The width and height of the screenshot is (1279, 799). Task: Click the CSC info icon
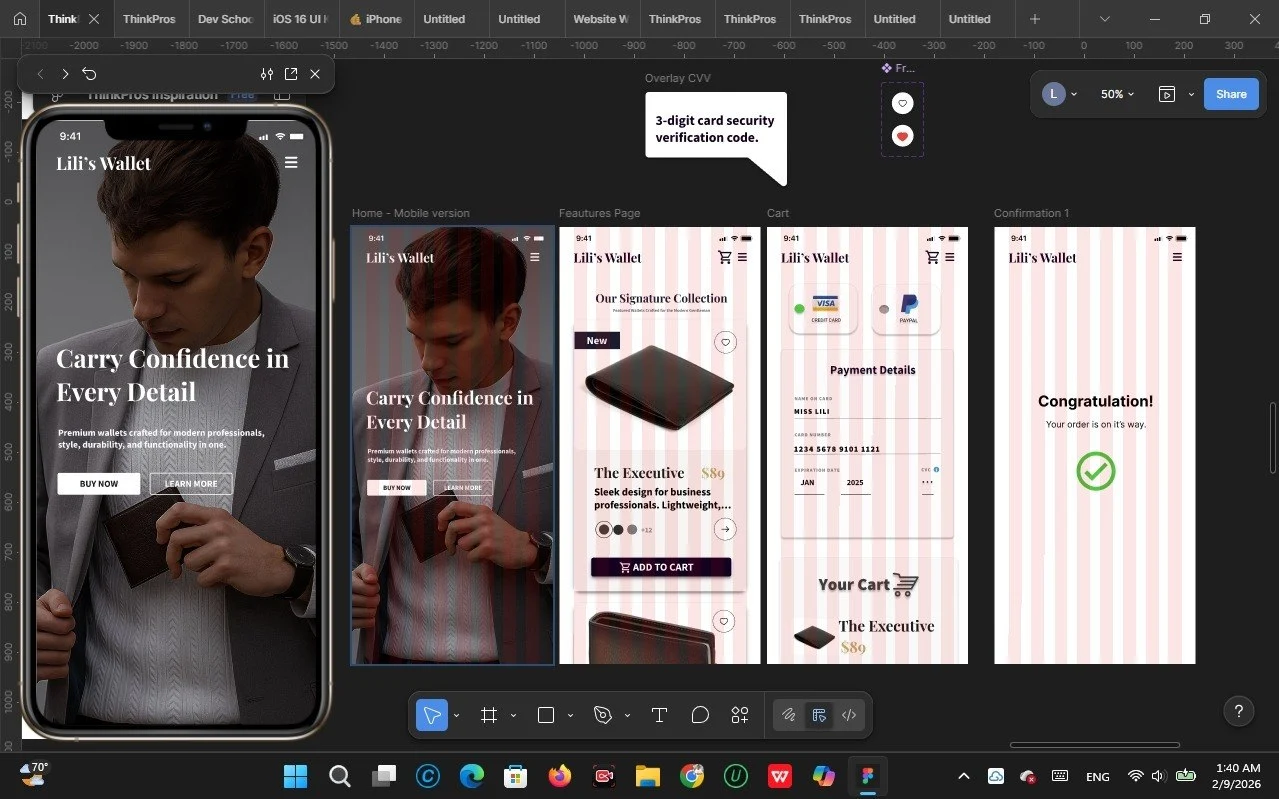coord(936,469)
